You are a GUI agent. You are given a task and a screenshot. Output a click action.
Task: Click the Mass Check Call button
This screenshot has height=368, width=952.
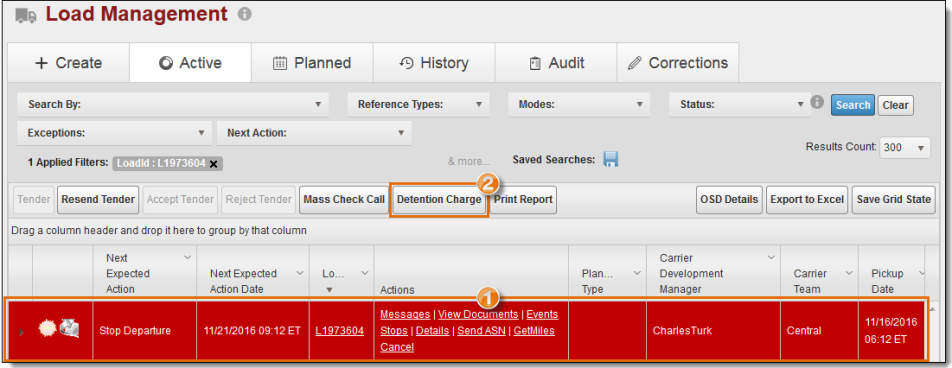(344, 199)
